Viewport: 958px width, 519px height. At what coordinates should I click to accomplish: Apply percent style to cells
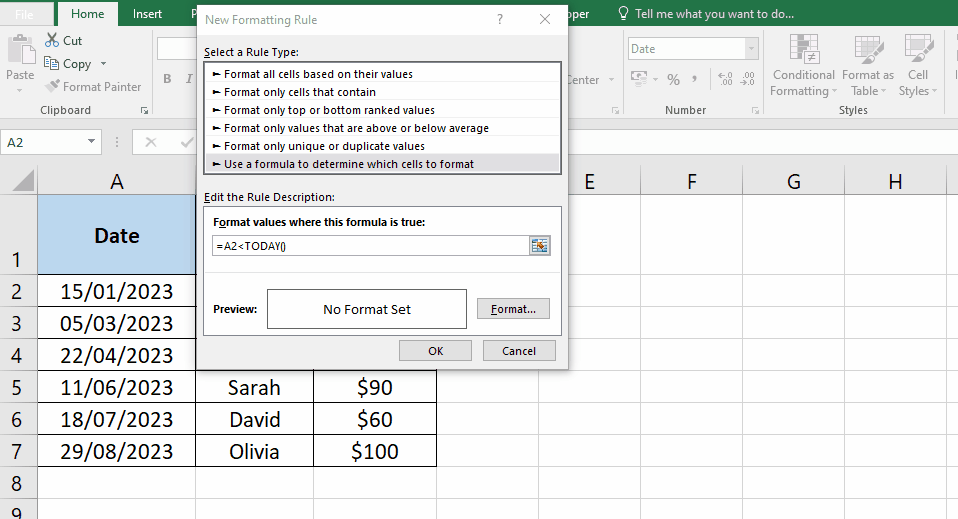[673, 79]
